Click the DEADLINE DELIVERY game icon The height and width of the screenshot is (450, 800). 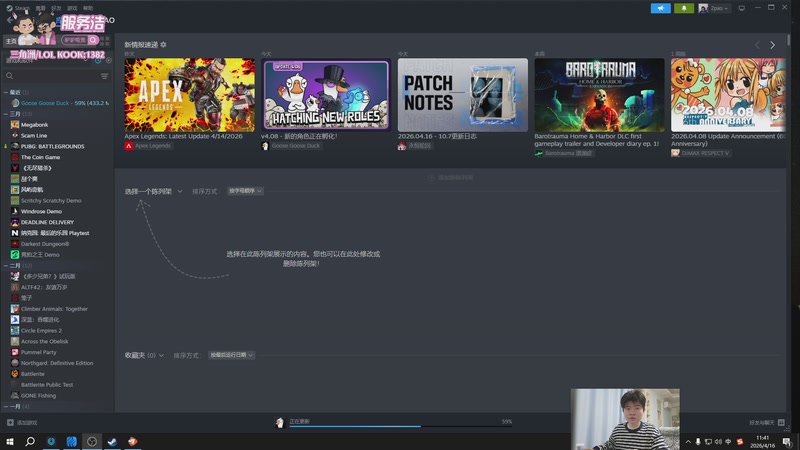tap(15, 222)
